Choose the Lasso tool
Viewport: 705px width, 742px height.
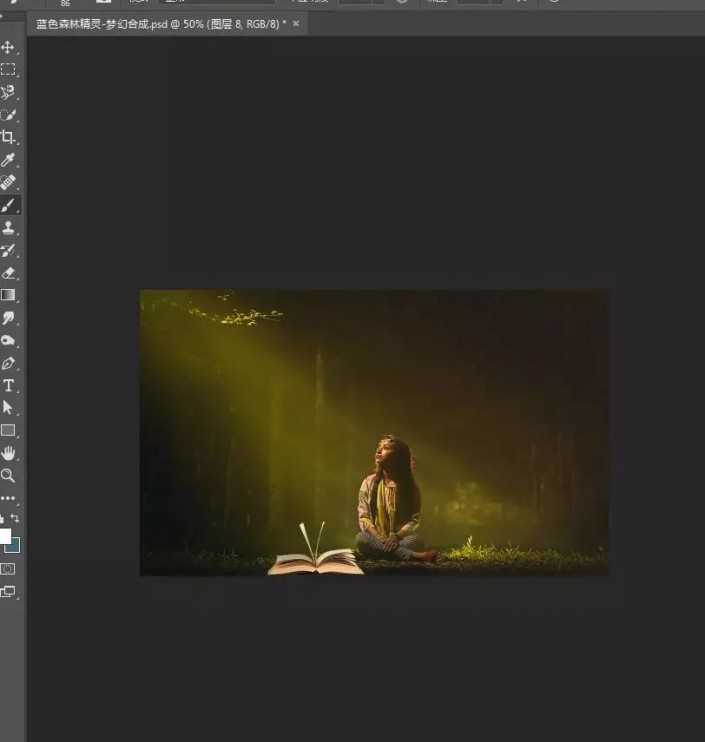(x=8, y=92)
